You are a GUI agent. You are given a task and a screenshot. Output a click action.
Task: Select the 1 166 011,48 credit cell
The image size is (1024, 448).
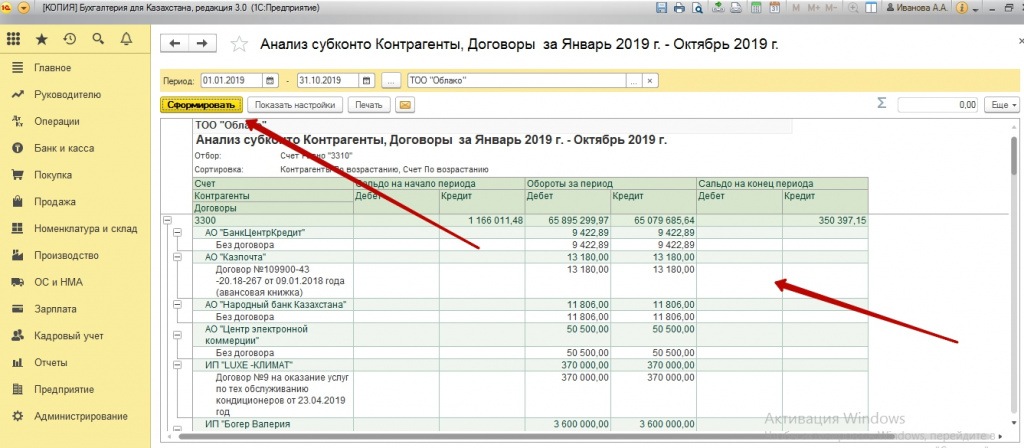tap(482, 221)
